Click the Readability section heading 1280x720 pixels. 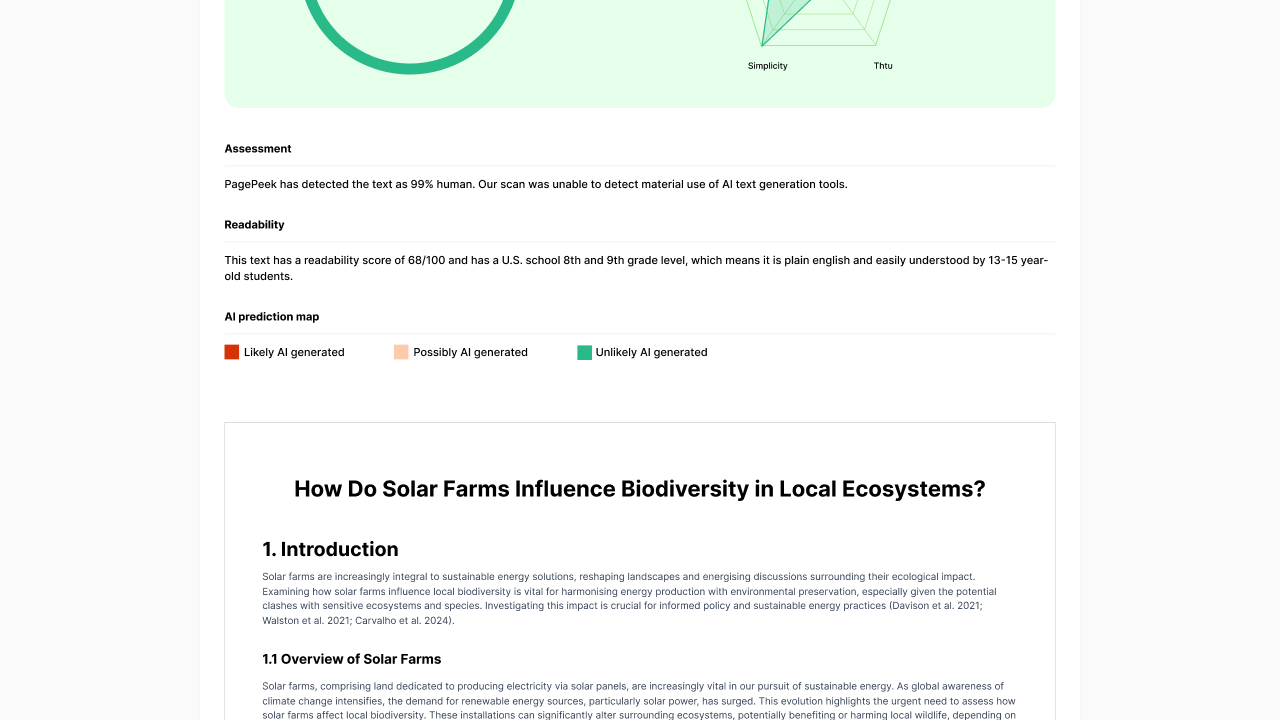254,225
